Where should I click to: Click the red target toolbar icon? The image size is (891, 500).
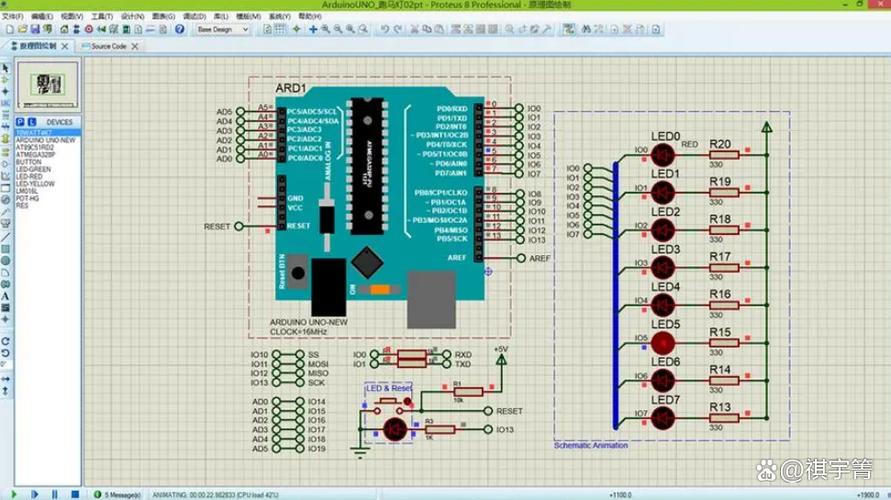pos(89,29)
